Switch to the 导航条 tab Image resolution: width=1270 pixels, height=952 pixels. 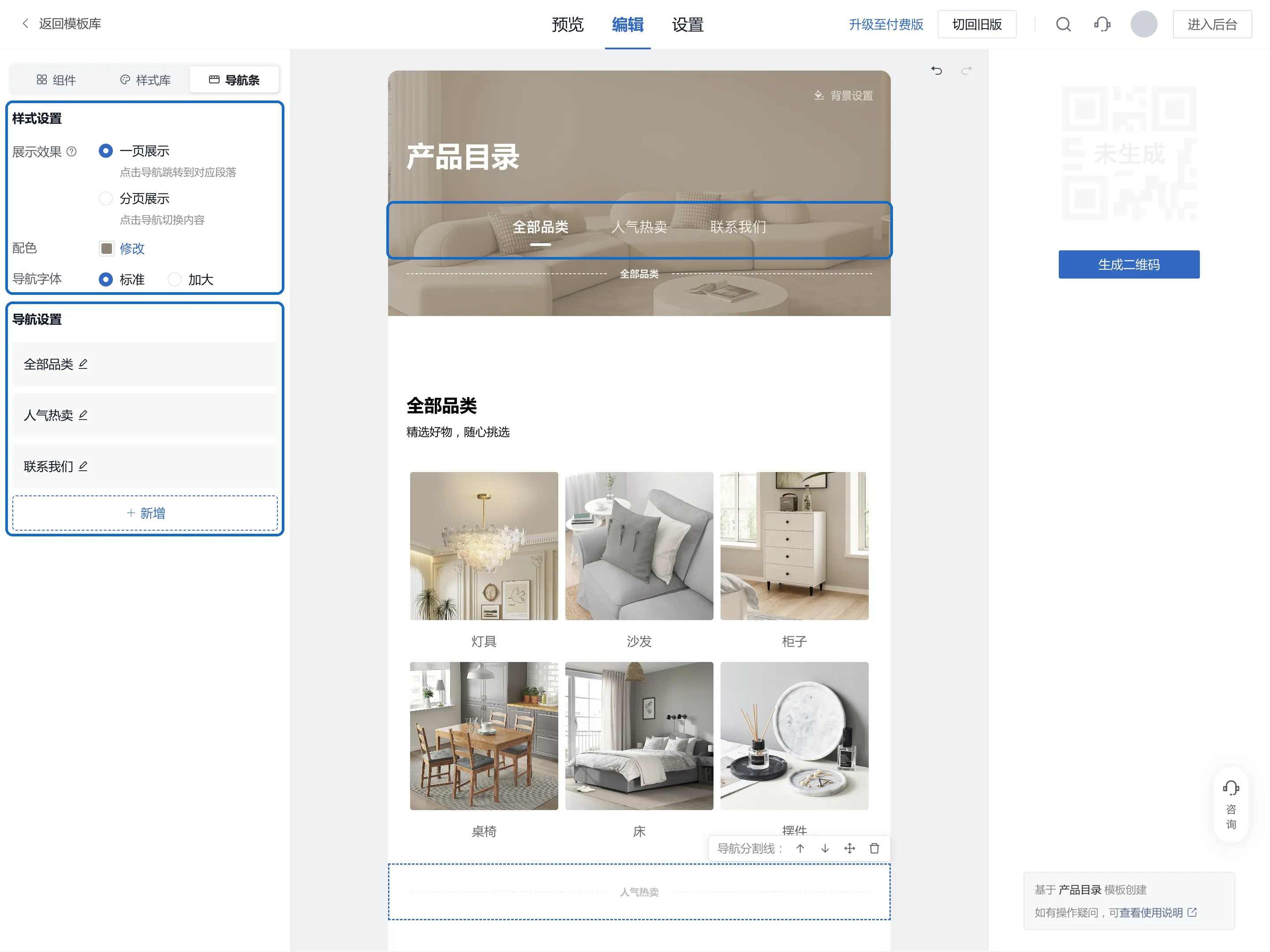point(234,80)
